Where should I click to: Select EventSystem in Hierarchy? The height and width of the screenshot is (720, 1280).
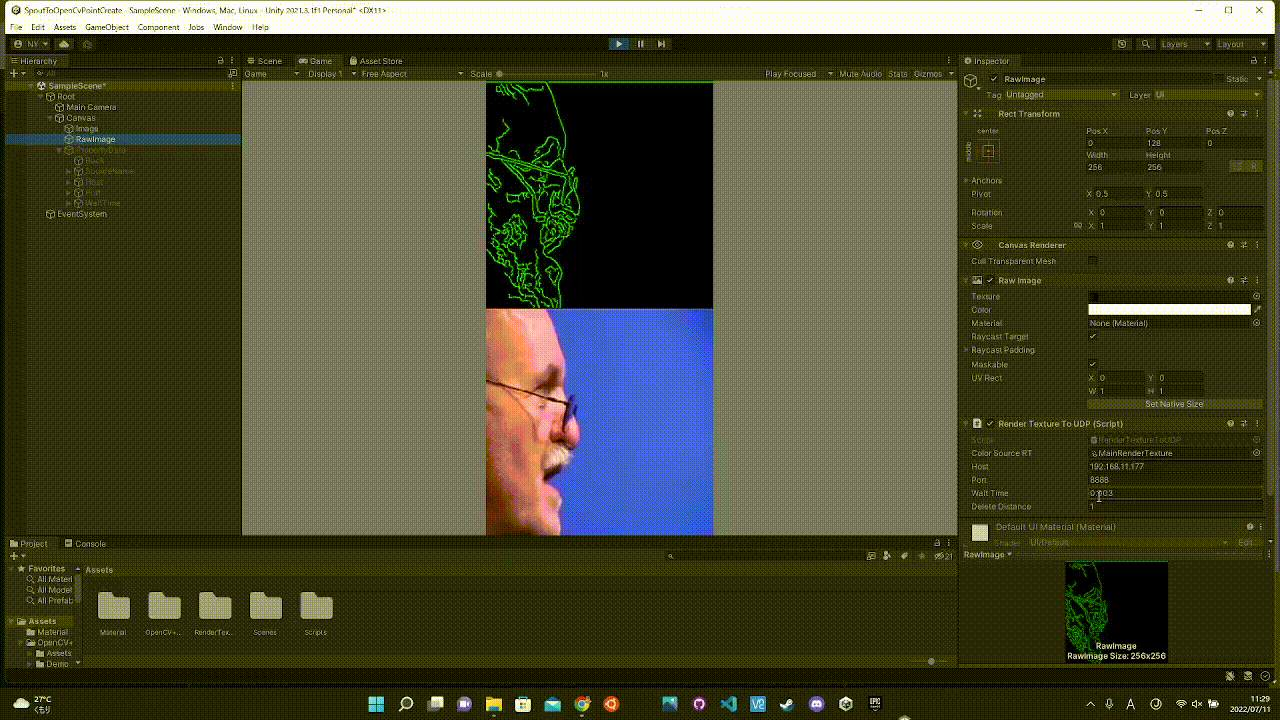pyautogui.click(x=81, y=214)
